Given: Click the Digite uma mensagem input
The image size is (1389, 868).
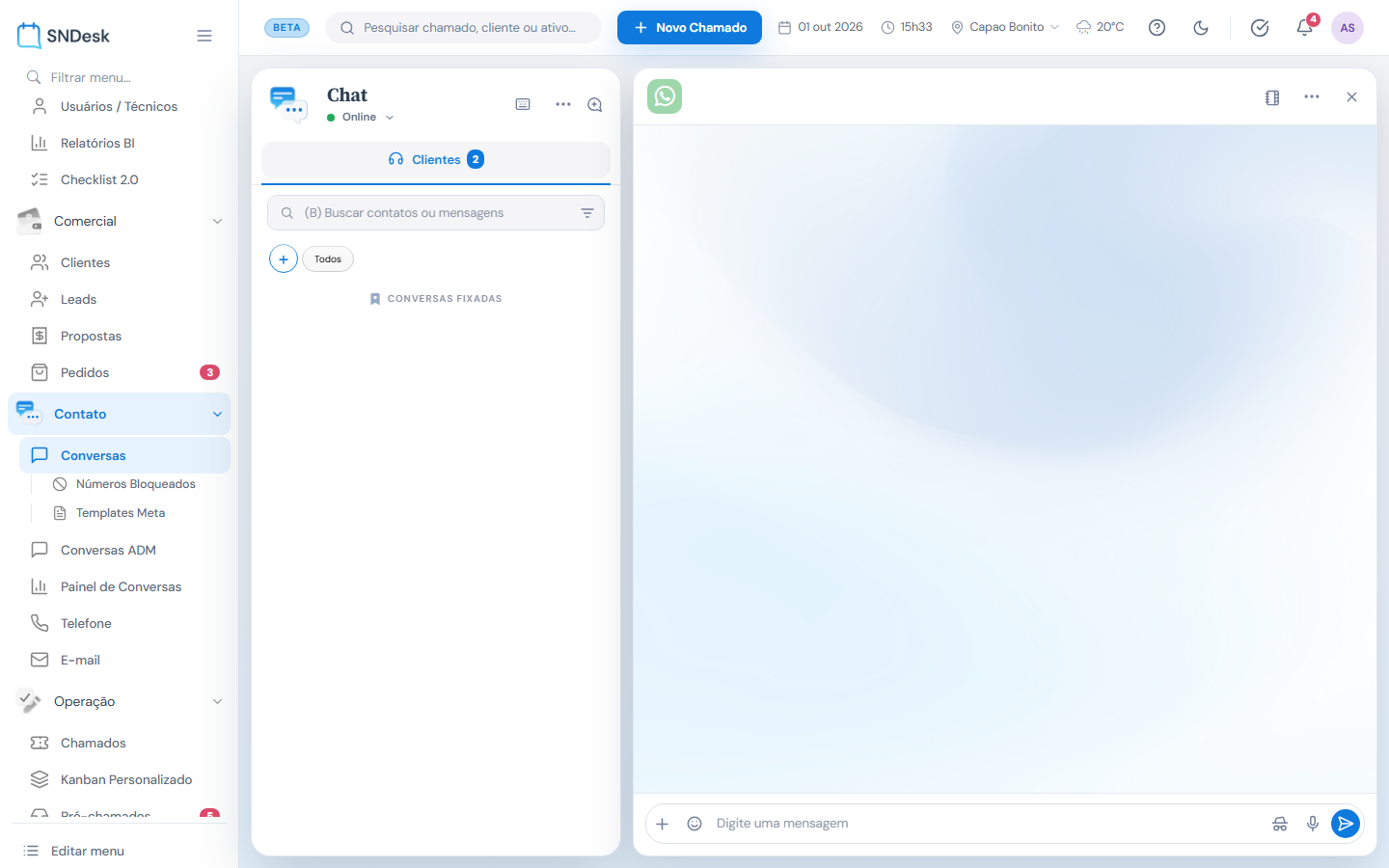Looking at the screenshot, I should [988, 824].
